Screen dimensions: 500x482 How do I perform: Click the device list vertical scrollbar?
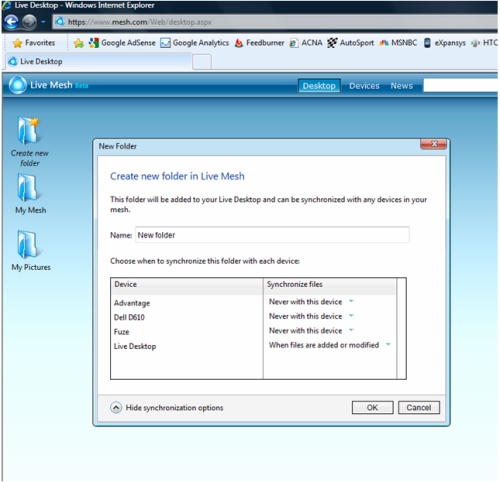coord(401,329)
